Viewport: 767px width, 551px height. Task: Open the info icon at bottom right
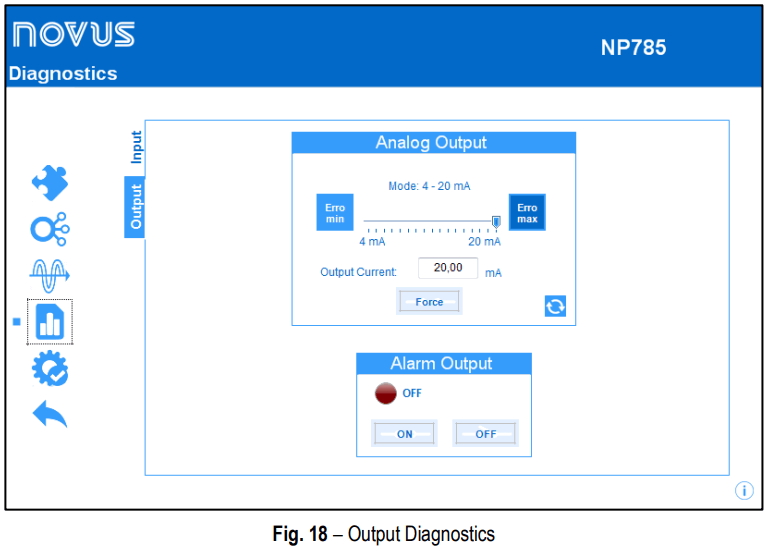[744, 490]
